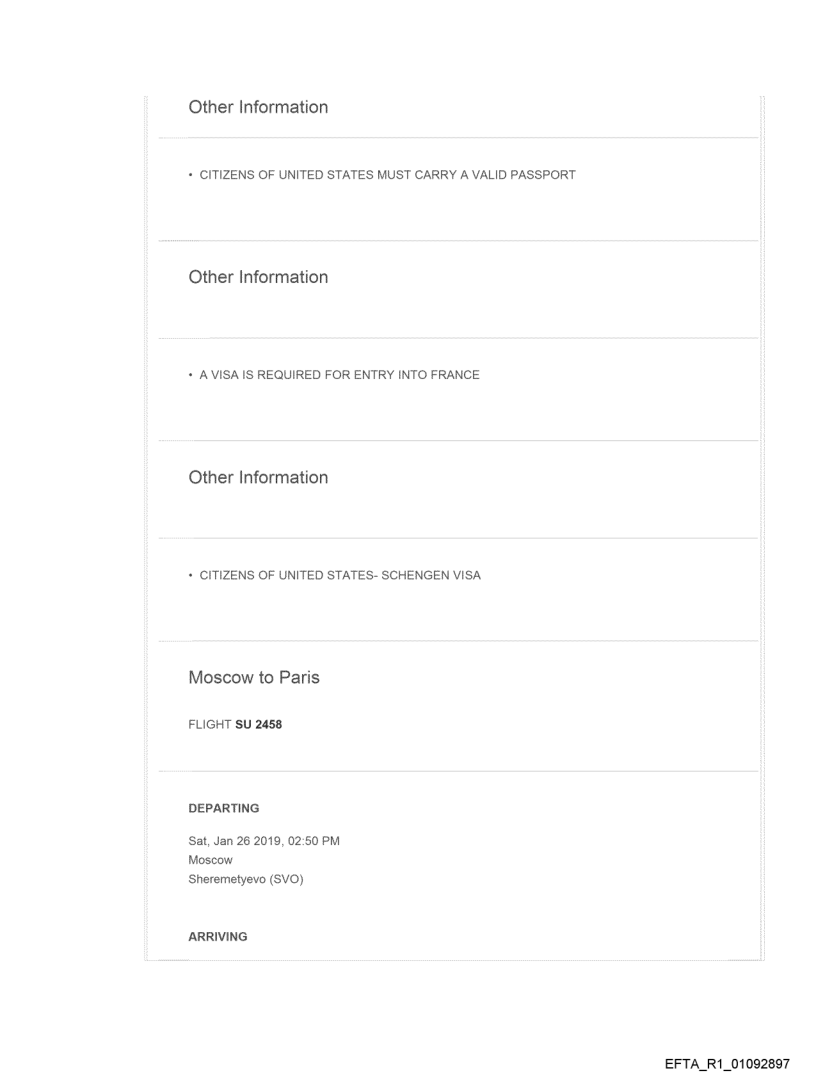Click the bullet before the Schengen notice
Viewport: 816px width, 1073px height.
click(190, 575)
